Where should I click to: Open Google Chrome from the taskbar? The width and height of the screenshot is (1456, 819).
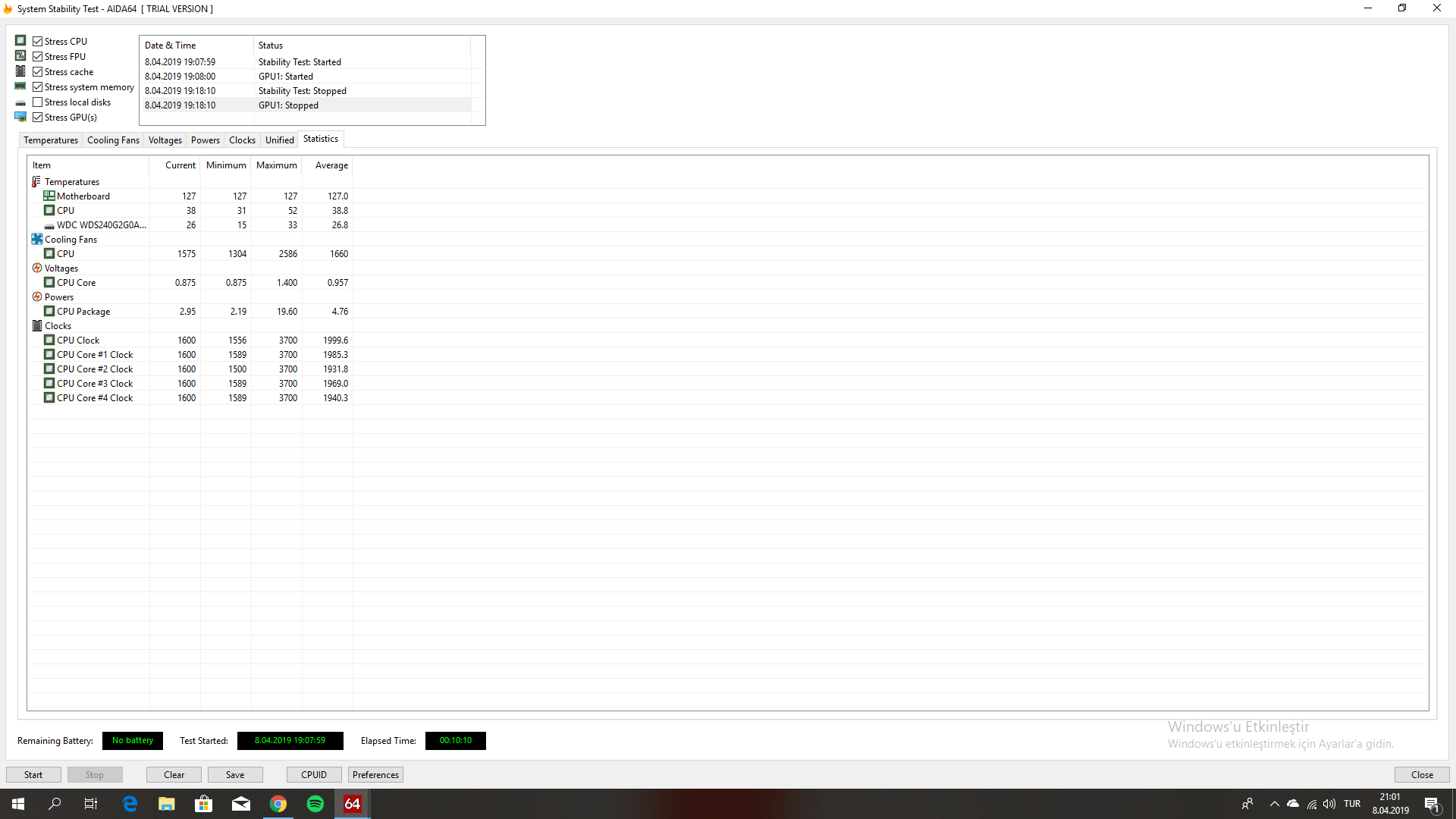pyautogui.click(x=278, y=804)
